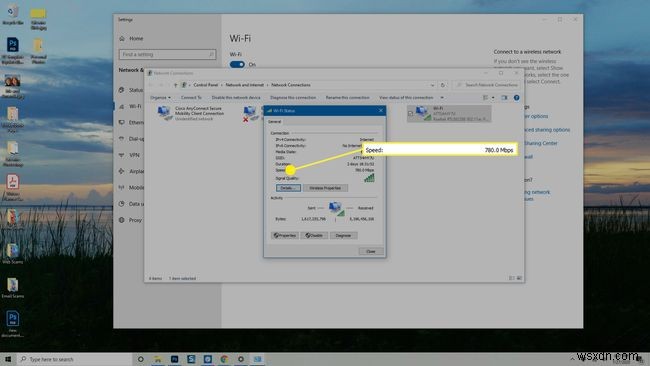Click refresh icon in address bar

442,85
